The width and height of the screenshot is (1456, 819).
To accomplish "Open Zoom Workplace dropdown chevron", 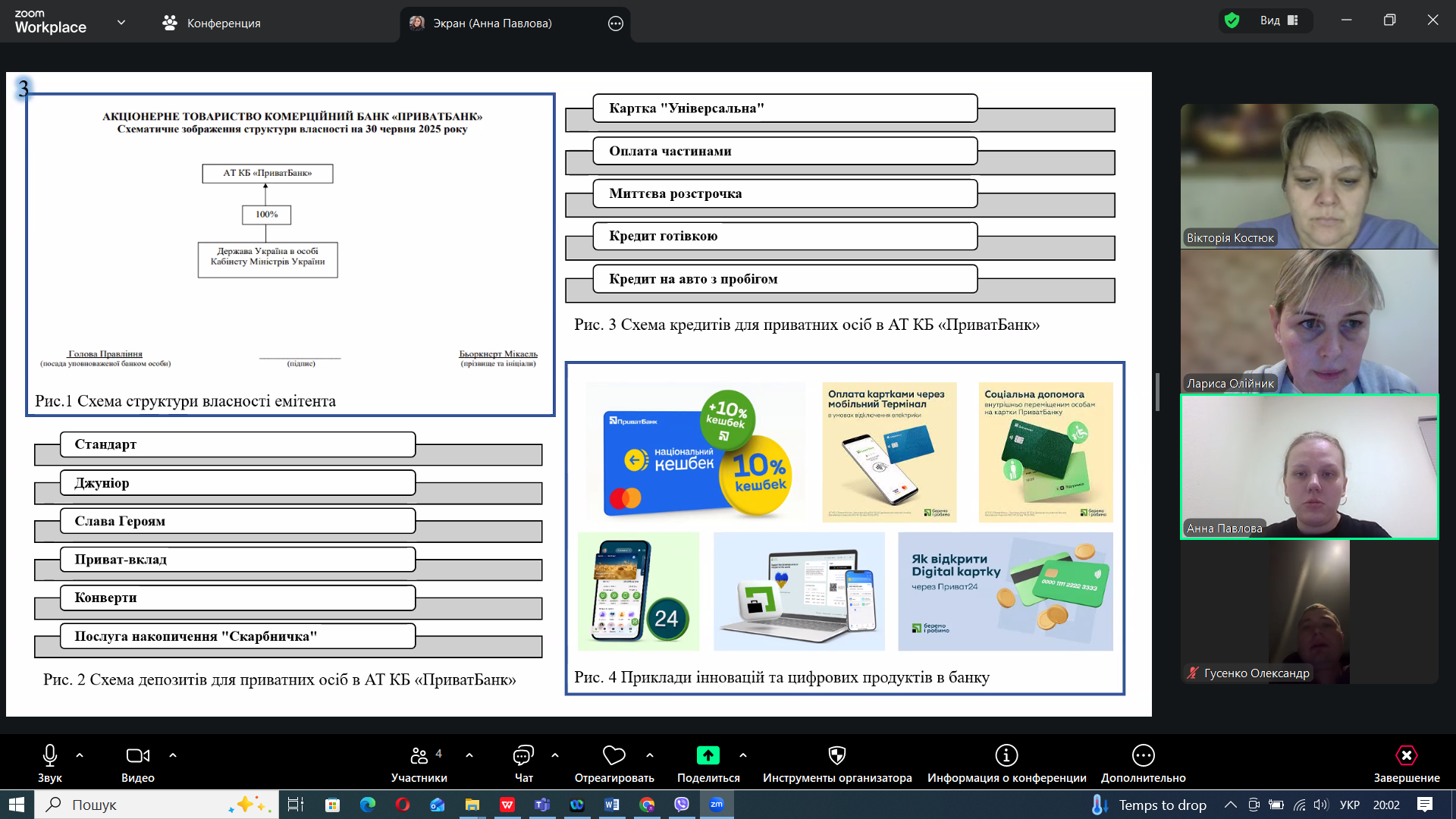I will tap(121, 23).
